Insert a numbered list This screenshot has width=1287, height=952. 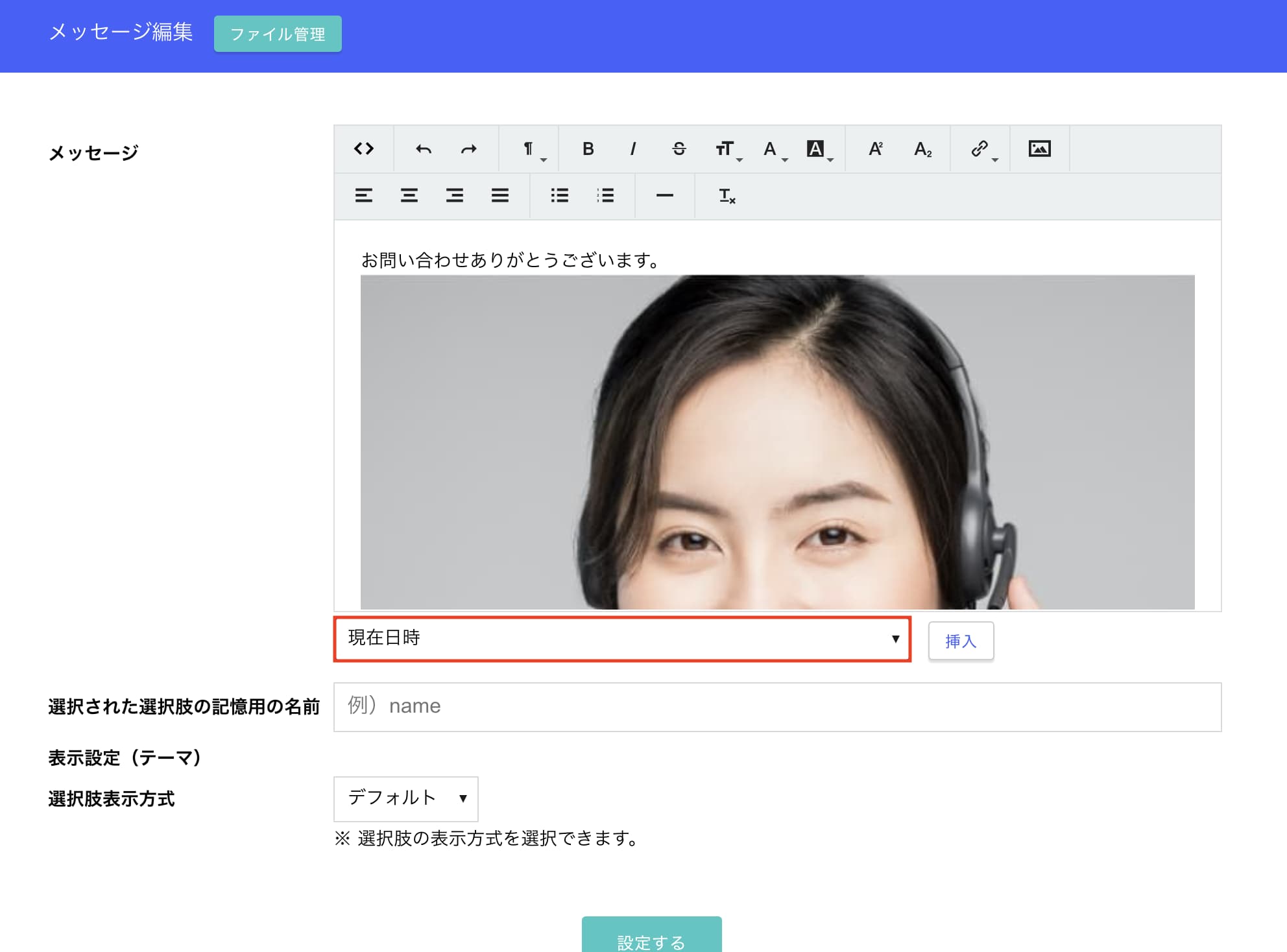(605, 195)
